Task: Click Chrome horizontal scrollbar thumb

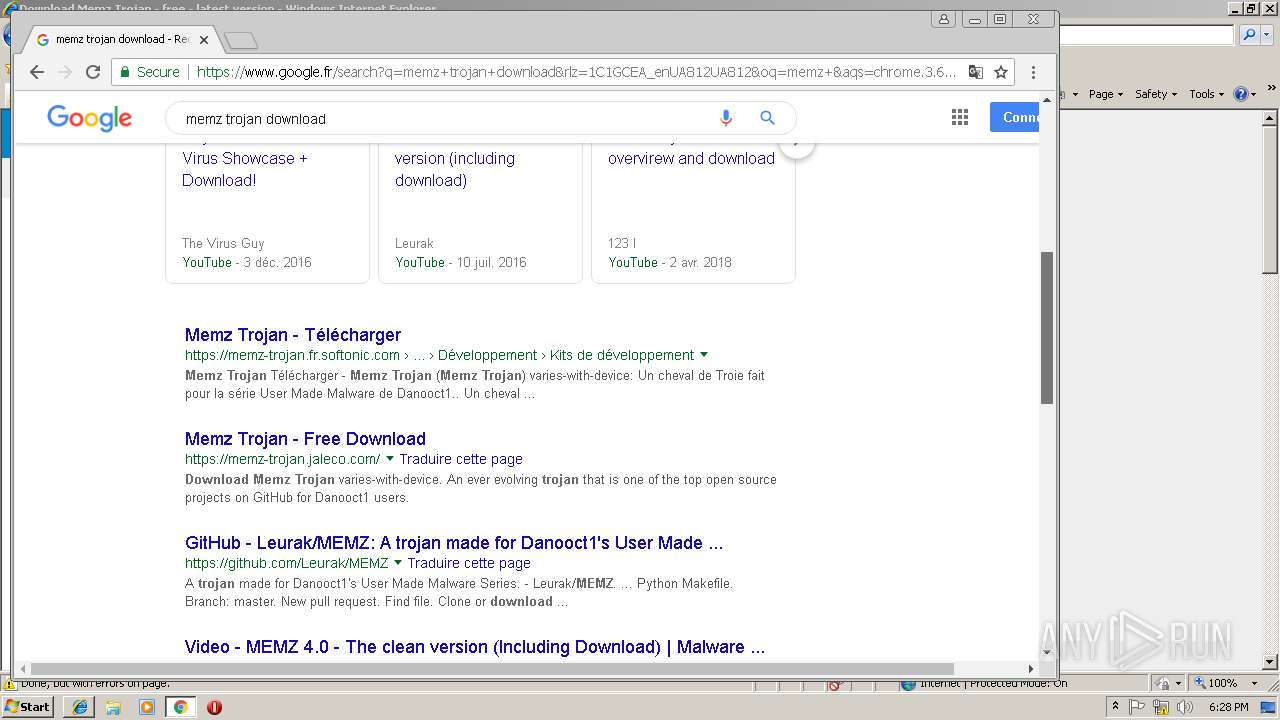Action: [x=492, y=668]
